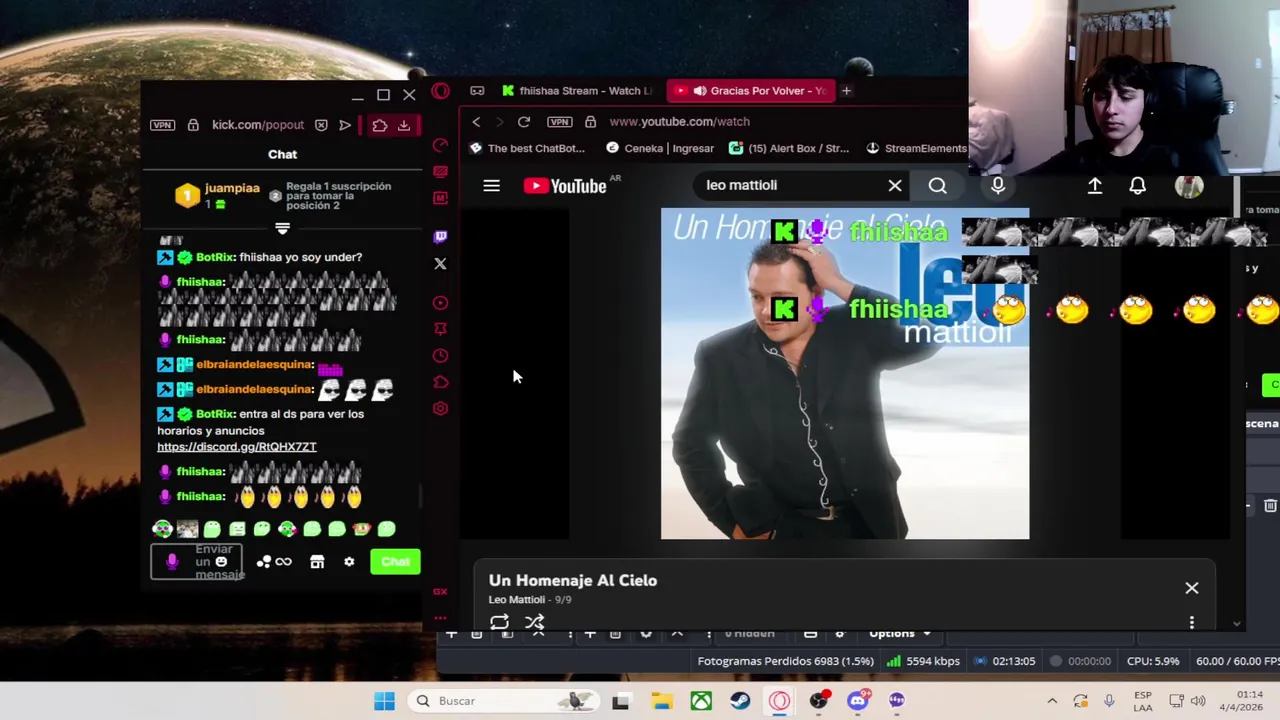Open YouTube upload/create icon
This screenshot has width=1280, height=720.
pos(1095,186)
